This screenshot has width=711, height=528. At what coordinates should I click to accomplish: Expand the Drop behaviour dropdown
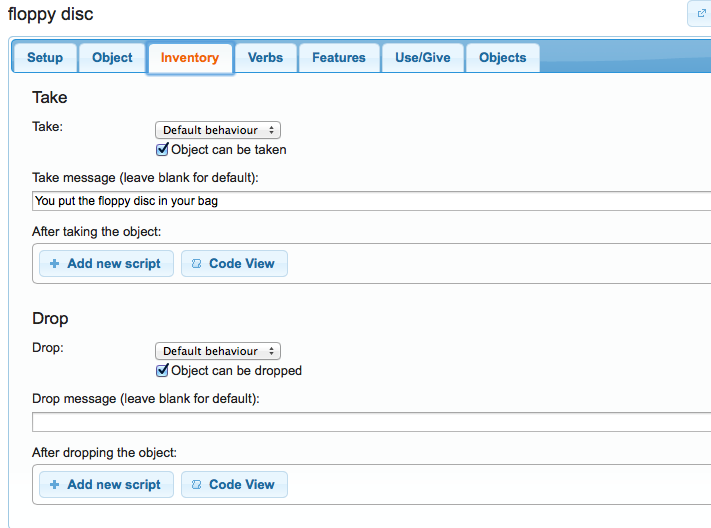click(x=218, y=351)
